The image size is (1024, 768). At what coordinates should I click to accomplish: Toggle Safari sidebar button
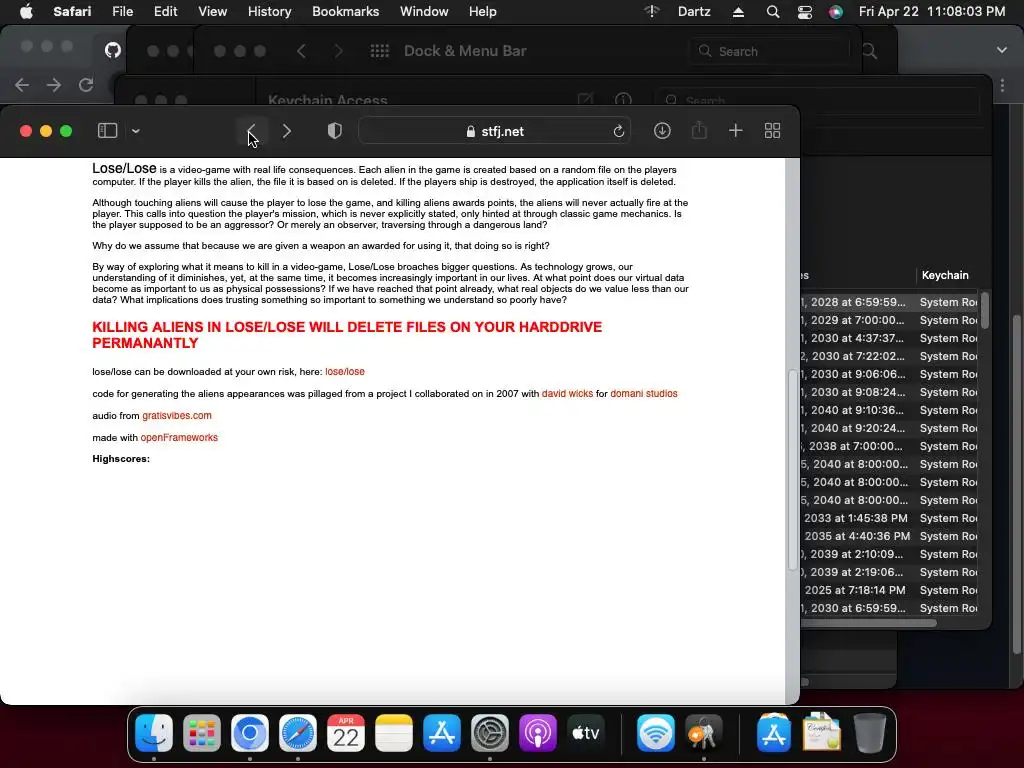pyautogui.click(x=107, y=131)
